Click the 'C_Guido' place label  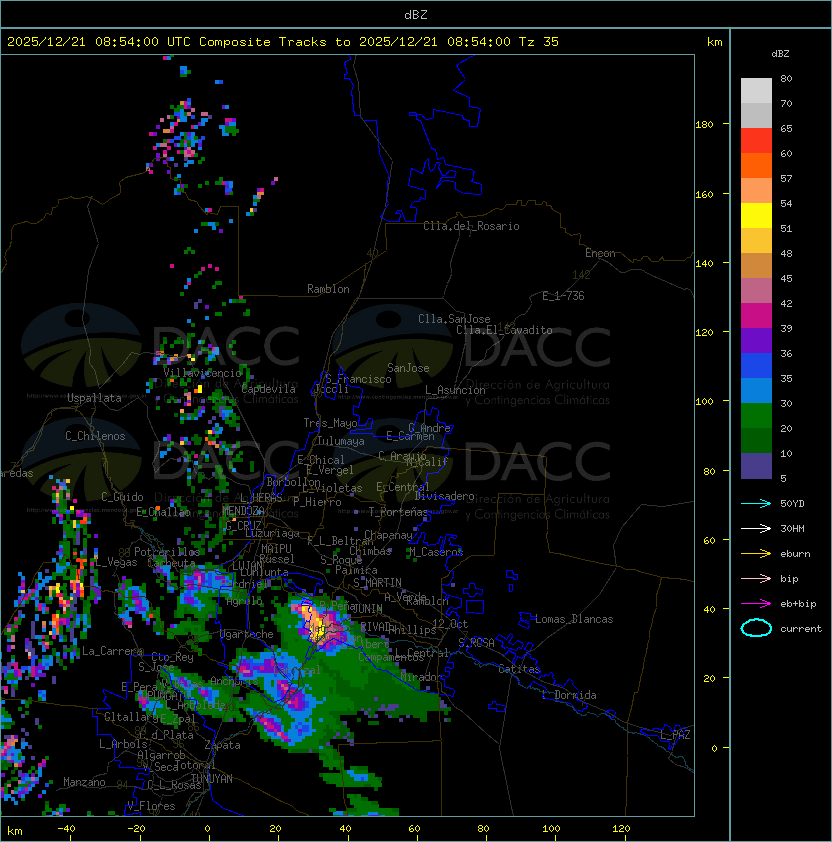point(122,497)
